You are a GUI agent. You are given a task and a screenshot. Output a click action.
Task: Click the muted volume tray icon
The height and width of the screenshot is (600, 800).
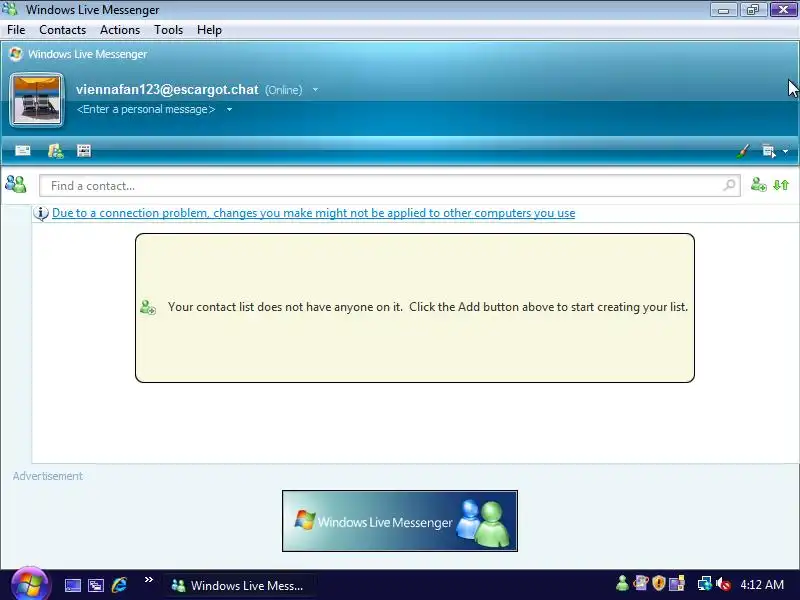point(723,584)
